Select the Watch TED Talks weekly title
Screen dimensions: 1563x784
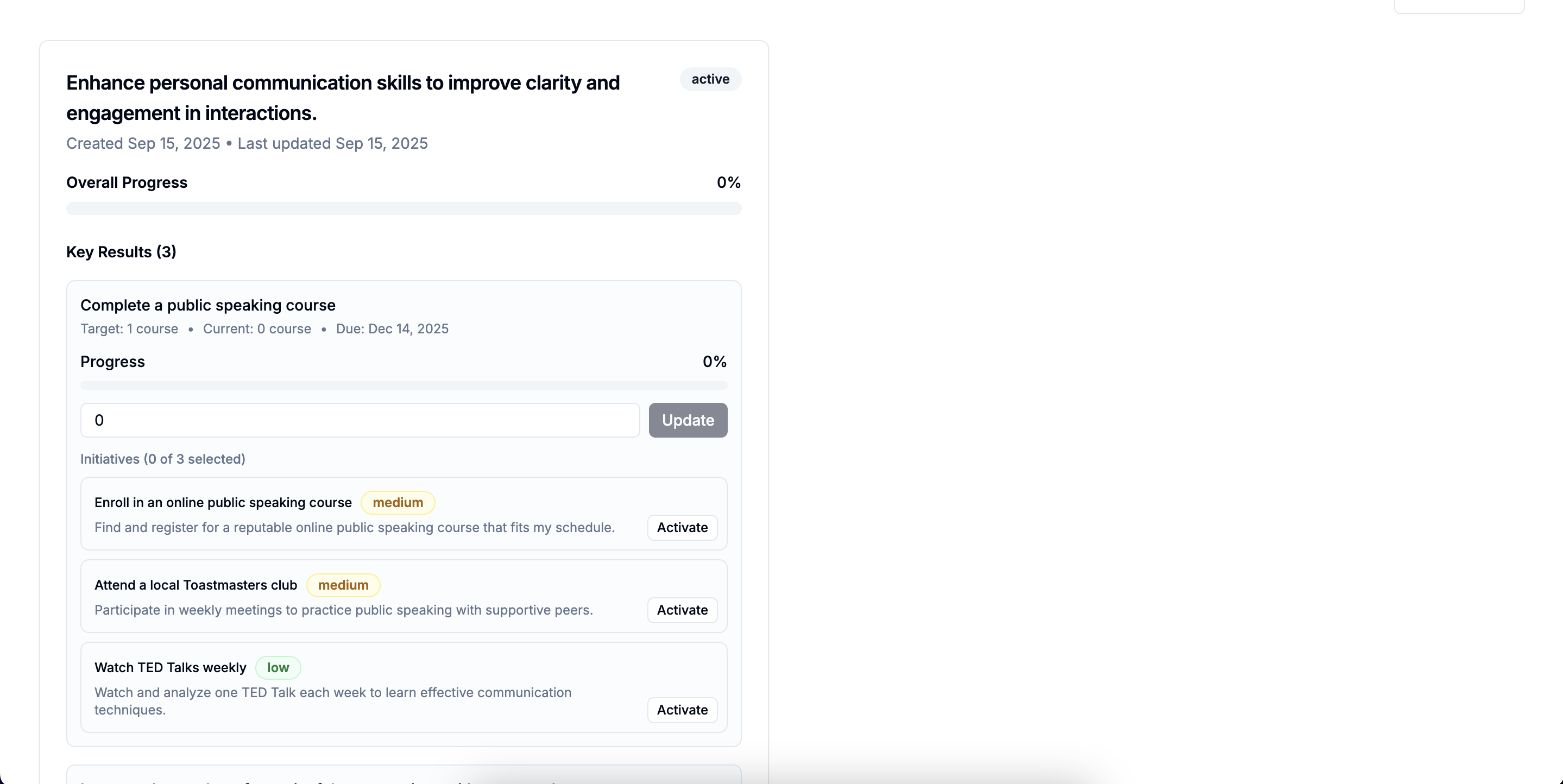tap(170, 667)
